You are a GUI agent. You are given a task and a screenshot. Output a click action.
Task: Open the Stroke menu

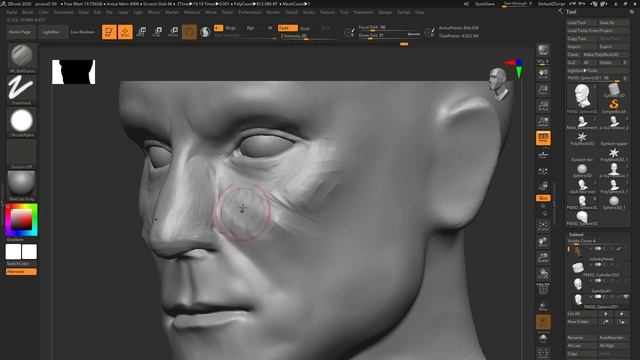[309, 12]
